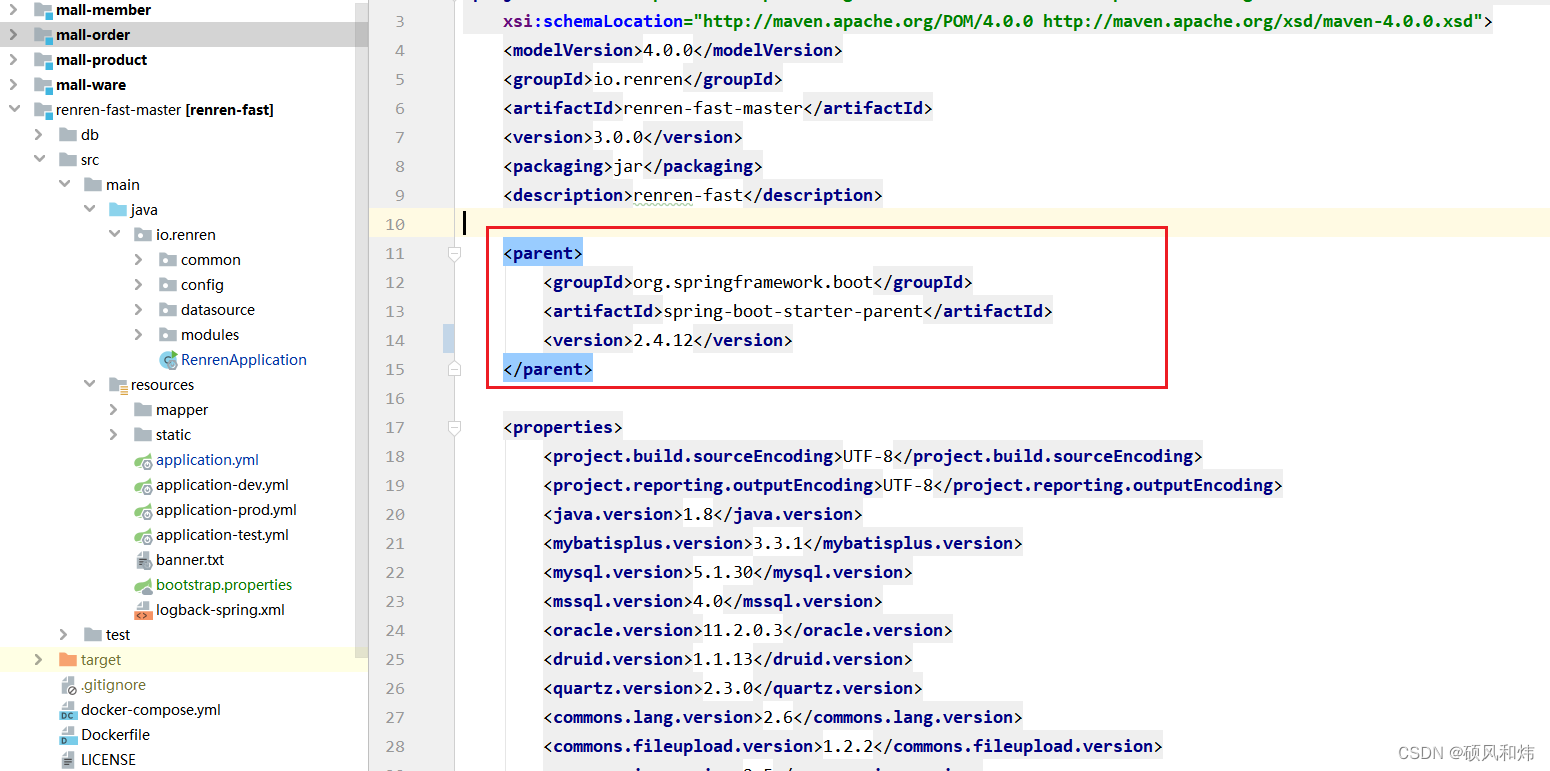1550x771 pixels.
Task: Expand the common package chevron
Action: pyautogui.click(x=138, y=260)
